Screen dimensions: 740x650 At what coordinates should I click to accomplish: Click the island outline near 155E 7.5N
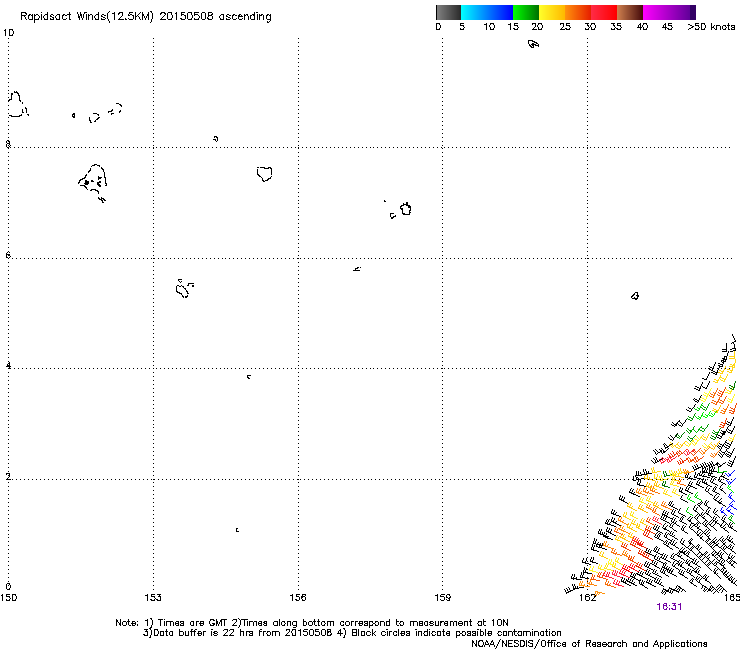(x=264, y=174)
